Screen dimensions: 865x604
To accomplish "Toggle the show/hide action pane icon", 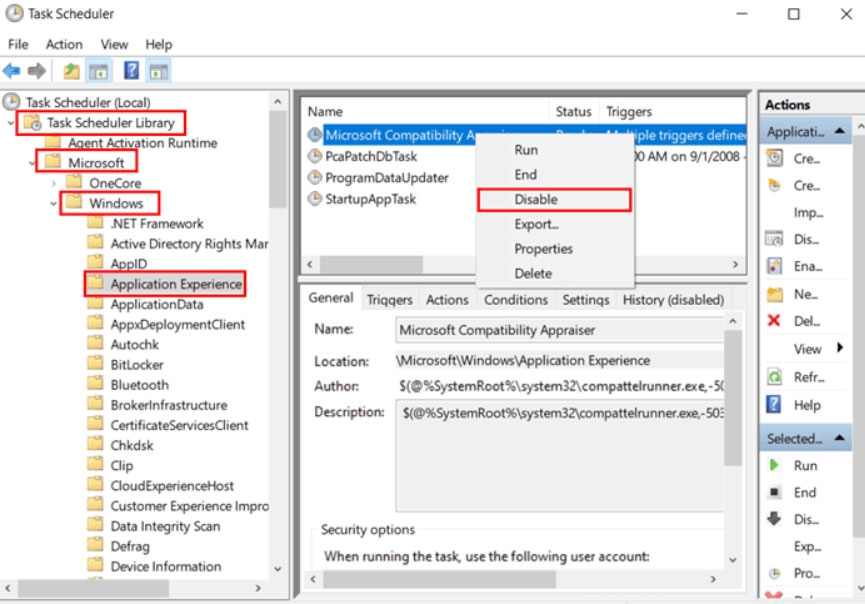I will tap(159, 71).
